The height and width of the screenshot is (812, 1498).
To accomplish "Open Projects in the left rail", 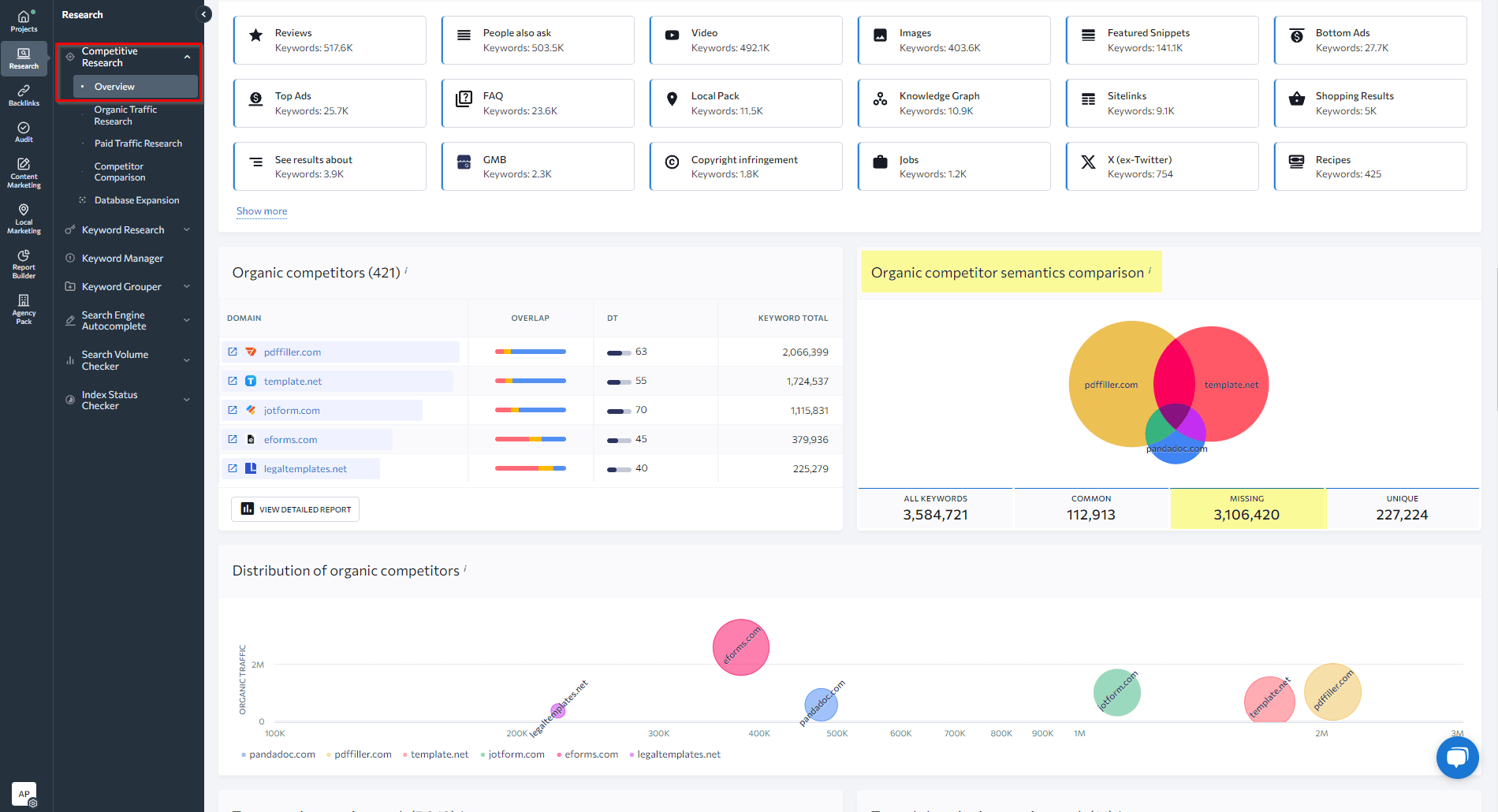I will (x=24, y=21).
